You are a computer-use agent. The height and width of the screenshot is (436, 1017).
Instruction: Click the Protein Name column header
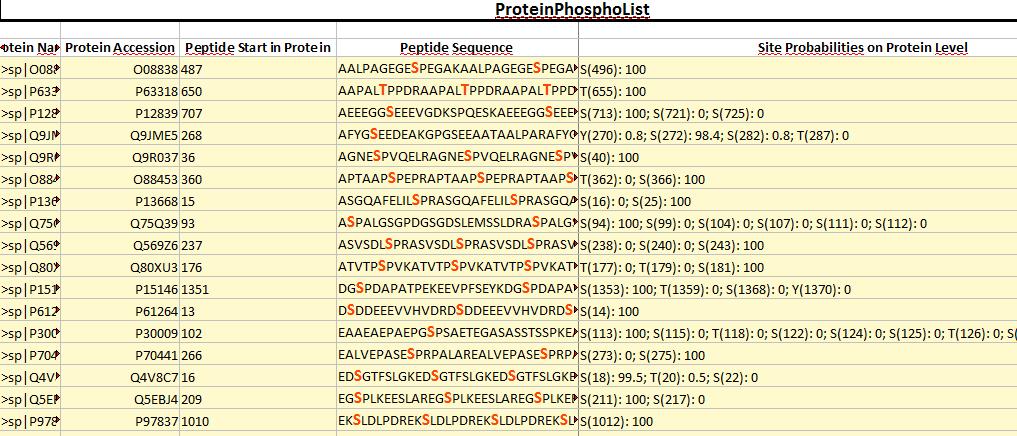coord(30,48)
